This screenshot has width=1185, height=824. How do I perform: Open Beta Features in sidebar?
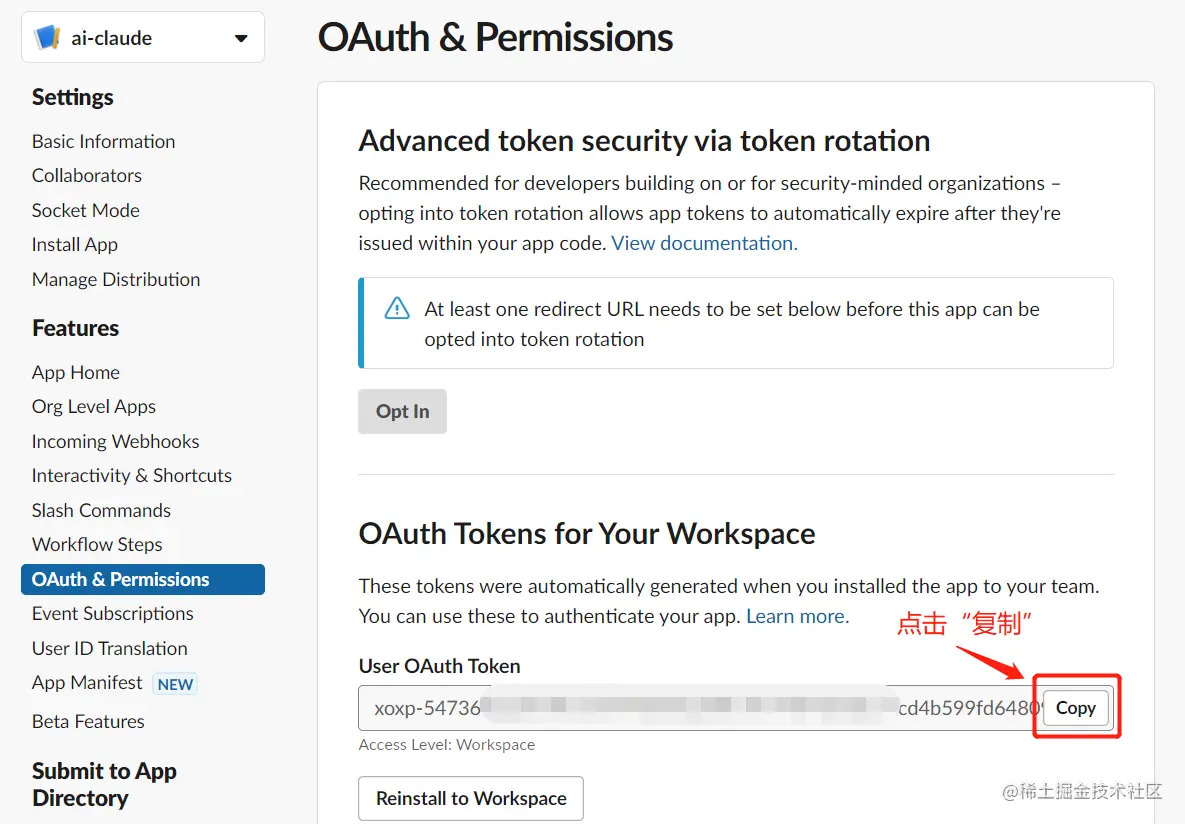[x=88, y=721]
